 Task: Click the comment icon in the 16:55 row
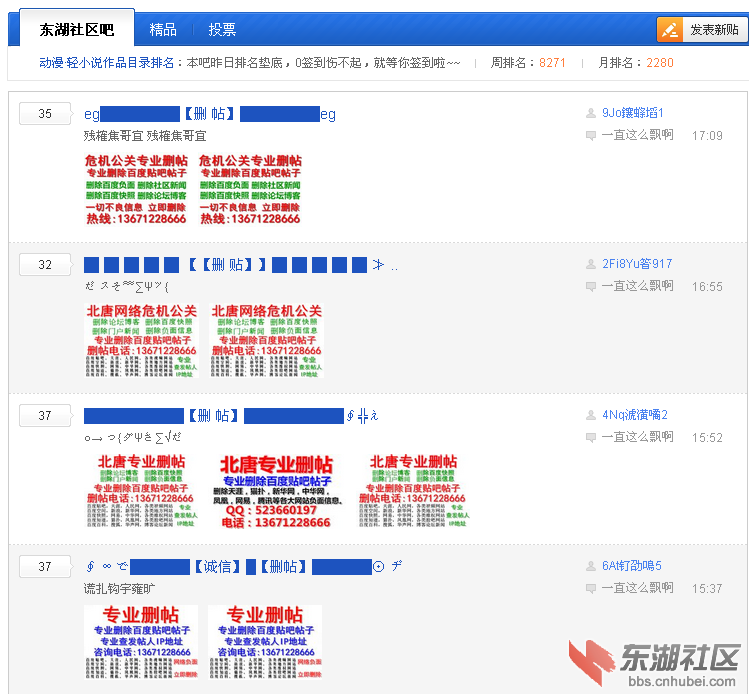point(591,287)
